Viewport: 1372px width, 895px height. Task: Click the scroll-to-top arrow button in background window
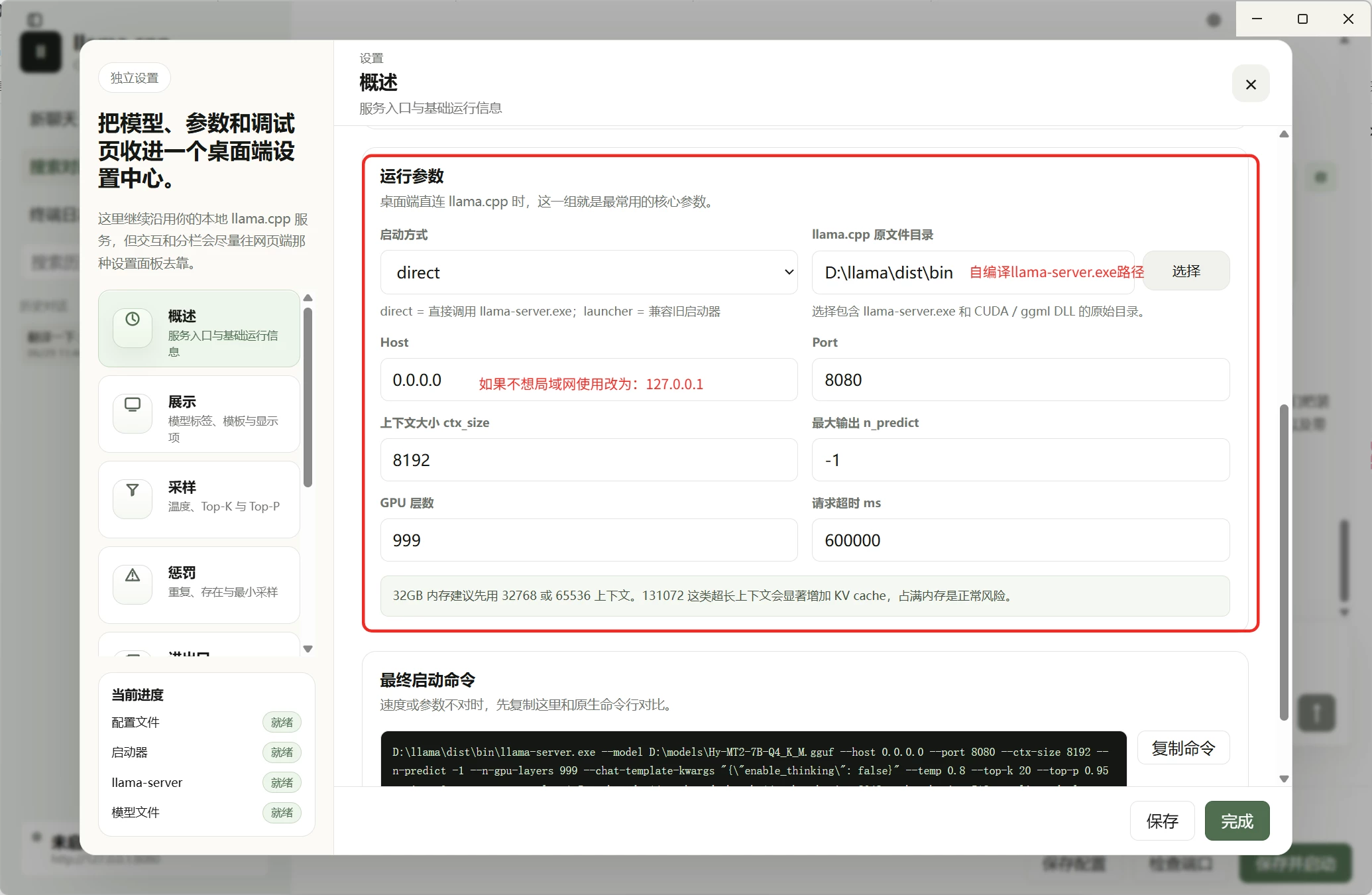(x=1316, y=713)
